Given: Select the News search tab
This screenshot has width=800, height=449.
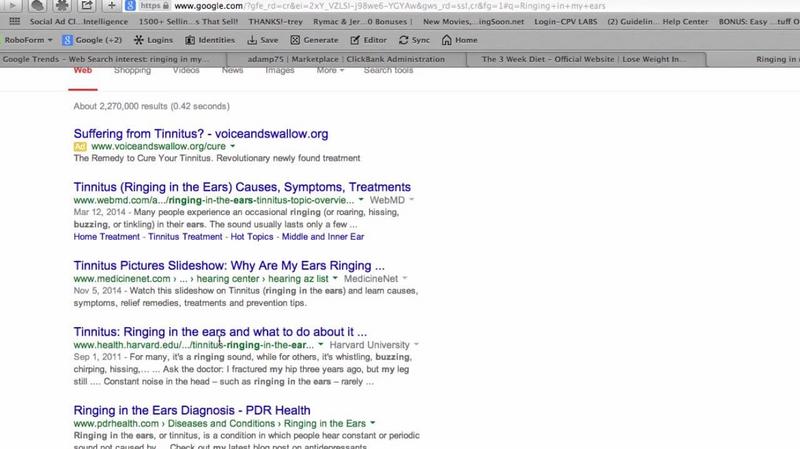Looking at the screenshot, I should coord(232,70).
